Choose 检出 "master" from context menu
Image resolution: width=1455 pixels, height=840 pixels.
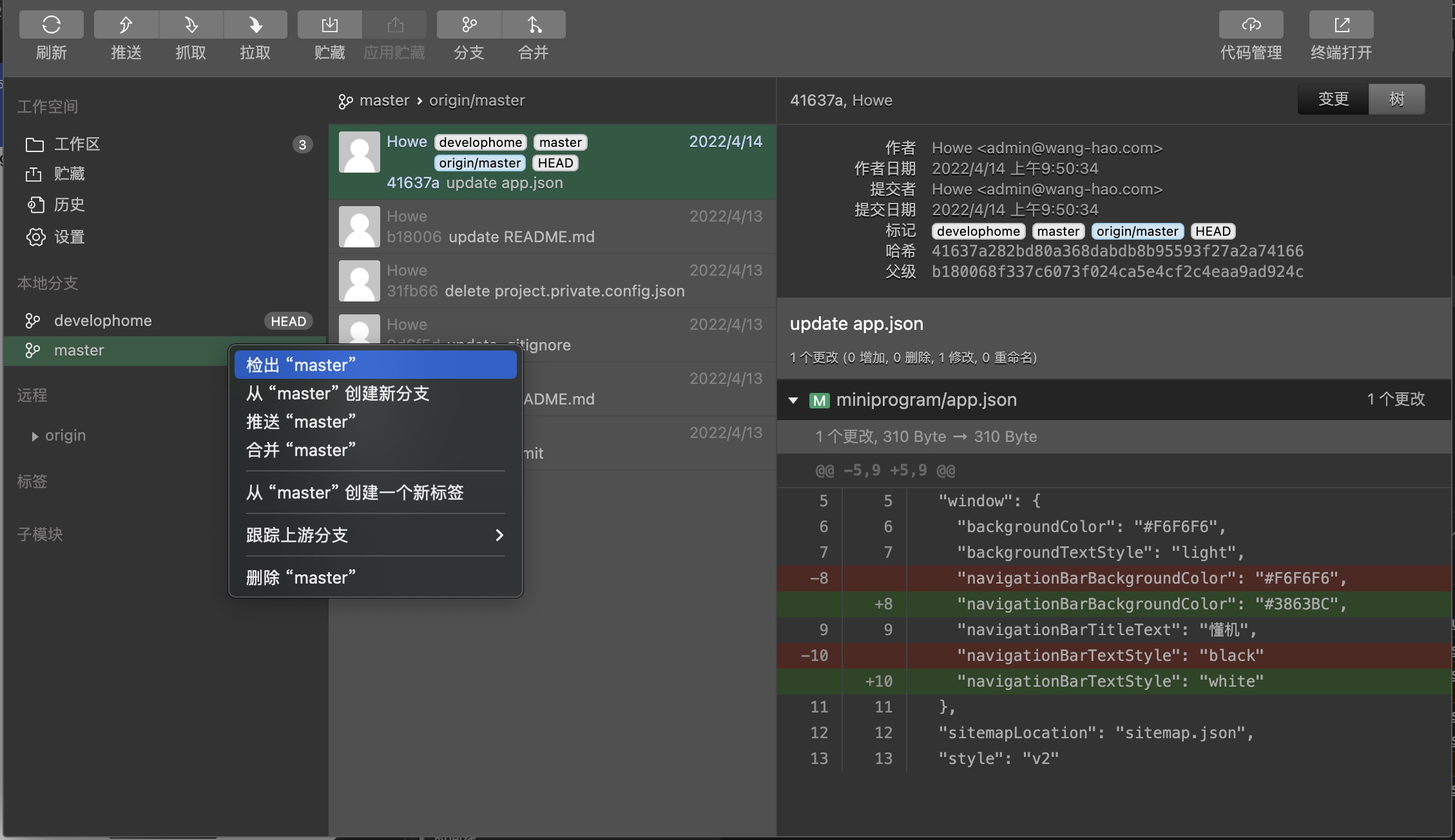(x=375, y=365)
